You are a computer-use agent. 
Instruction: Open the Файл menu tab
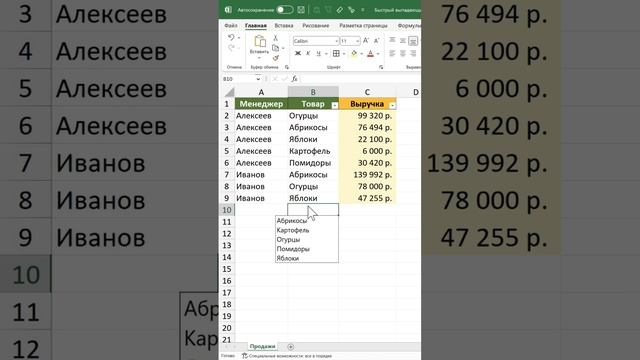[x=231, y=25]
